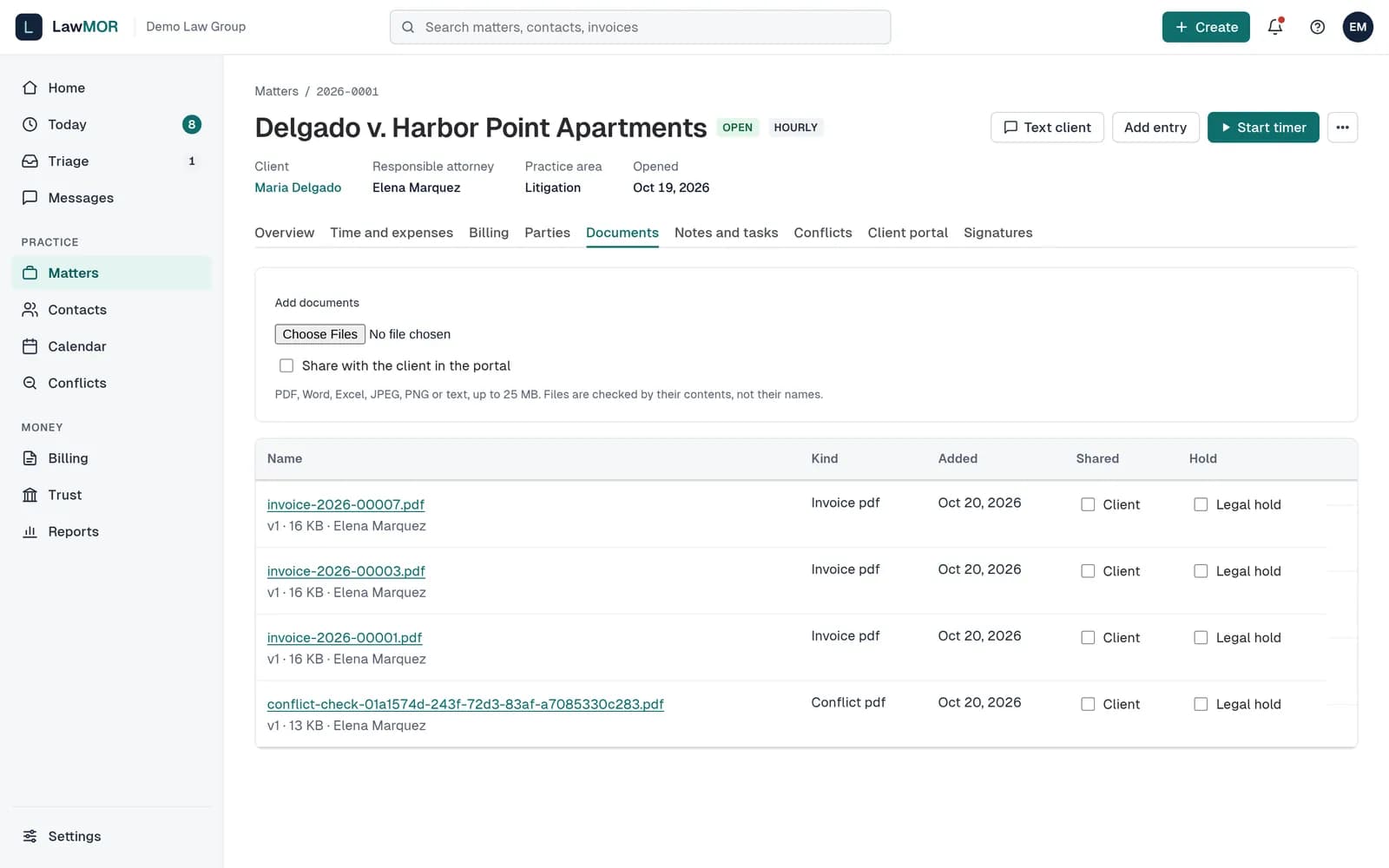
Task: Click the Matters breadcrumb link
Action: pyautogui.click(x=276, y=91)
